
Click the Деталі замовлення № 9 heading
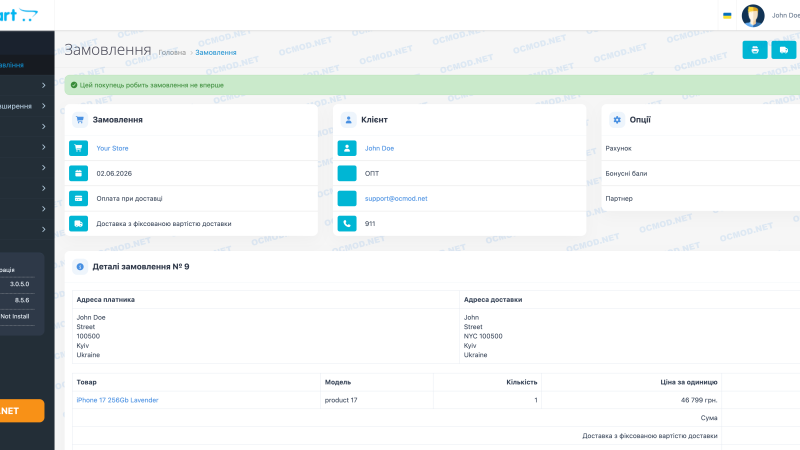tap(141, 266)
